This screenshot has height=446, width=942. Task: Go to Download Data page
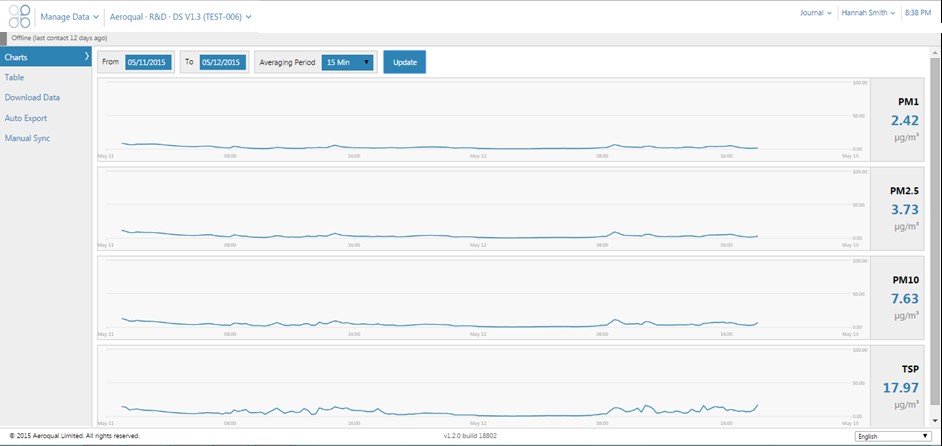32,98
